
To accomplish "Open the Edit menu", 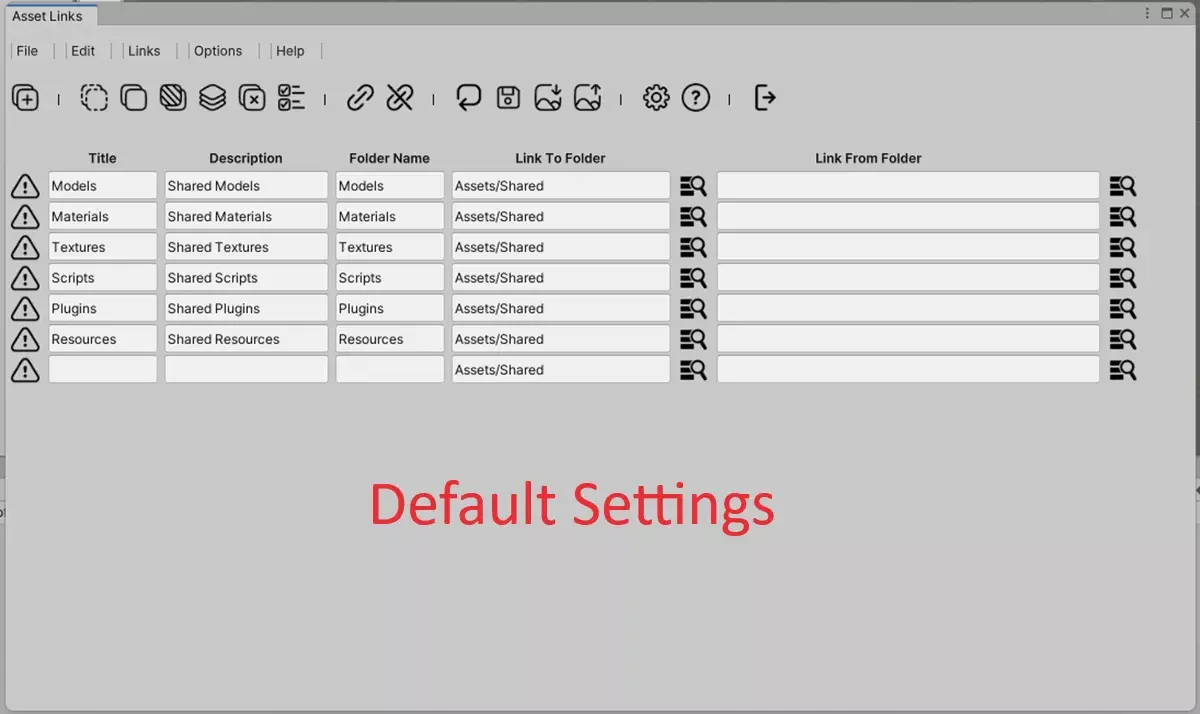I will tap(83, 51).
